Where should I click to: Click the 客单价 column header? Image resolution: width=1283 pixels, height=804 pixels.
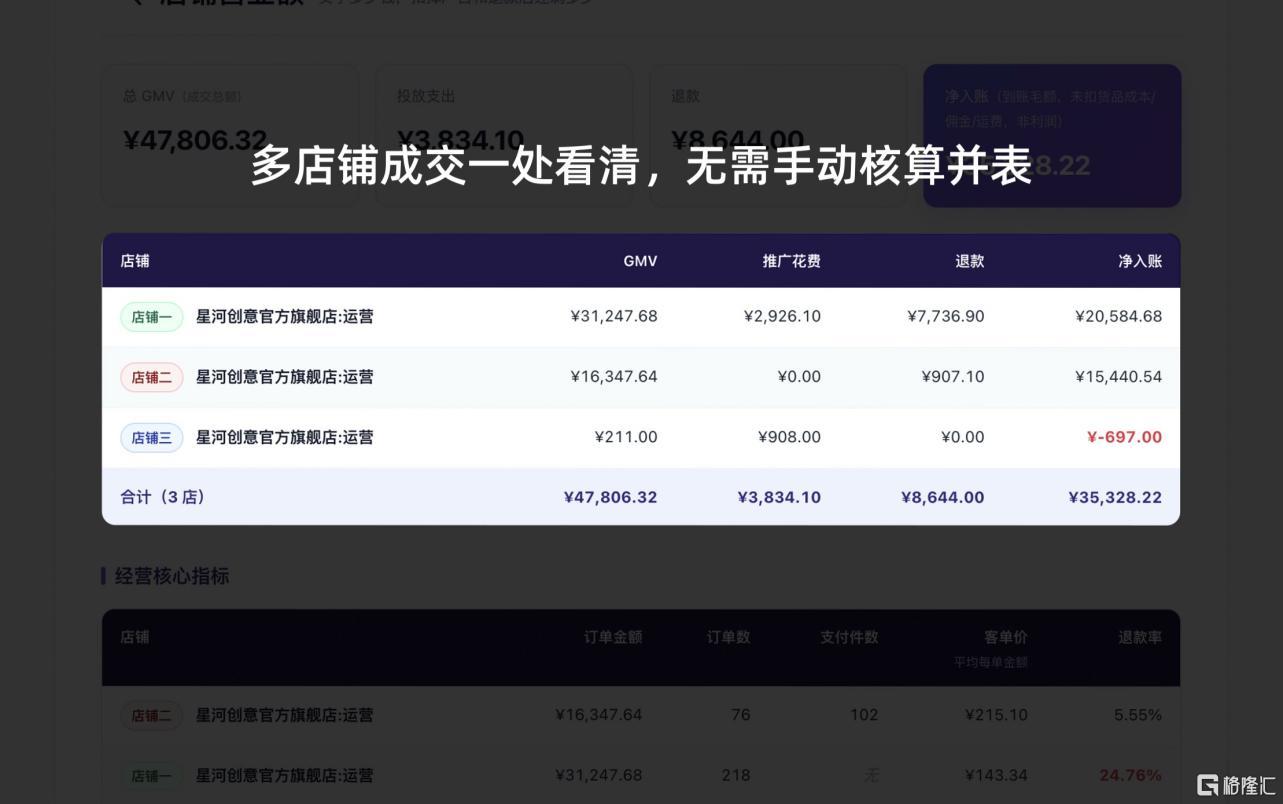[x=1005, y=637]
